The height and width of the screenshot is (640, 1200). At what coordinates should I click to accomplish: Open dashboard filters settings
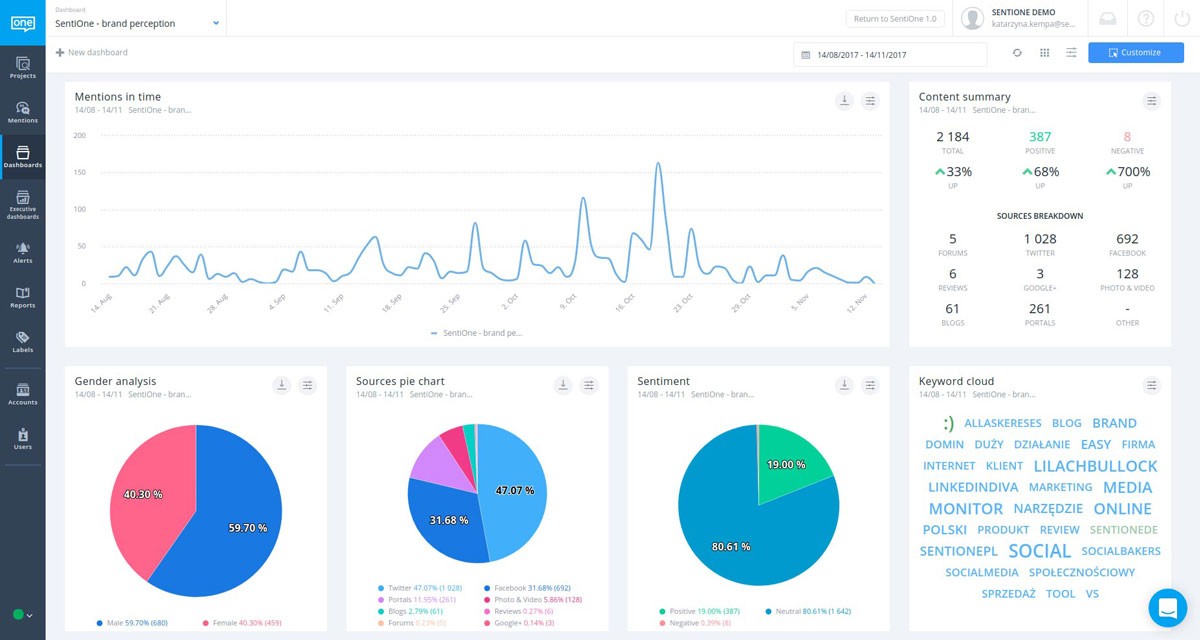1070,52
